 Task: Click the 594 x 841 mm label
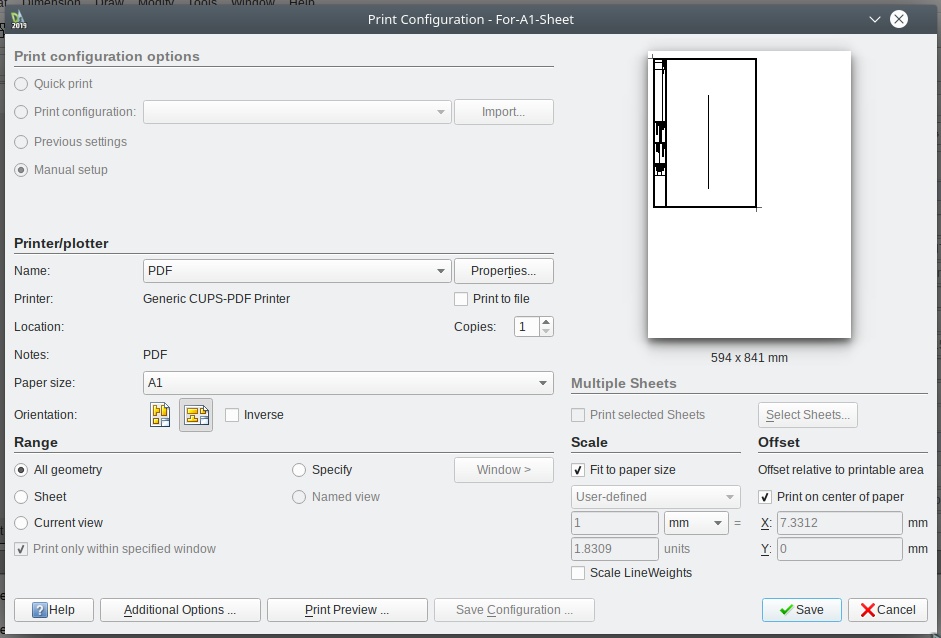(x=750, y=358)
